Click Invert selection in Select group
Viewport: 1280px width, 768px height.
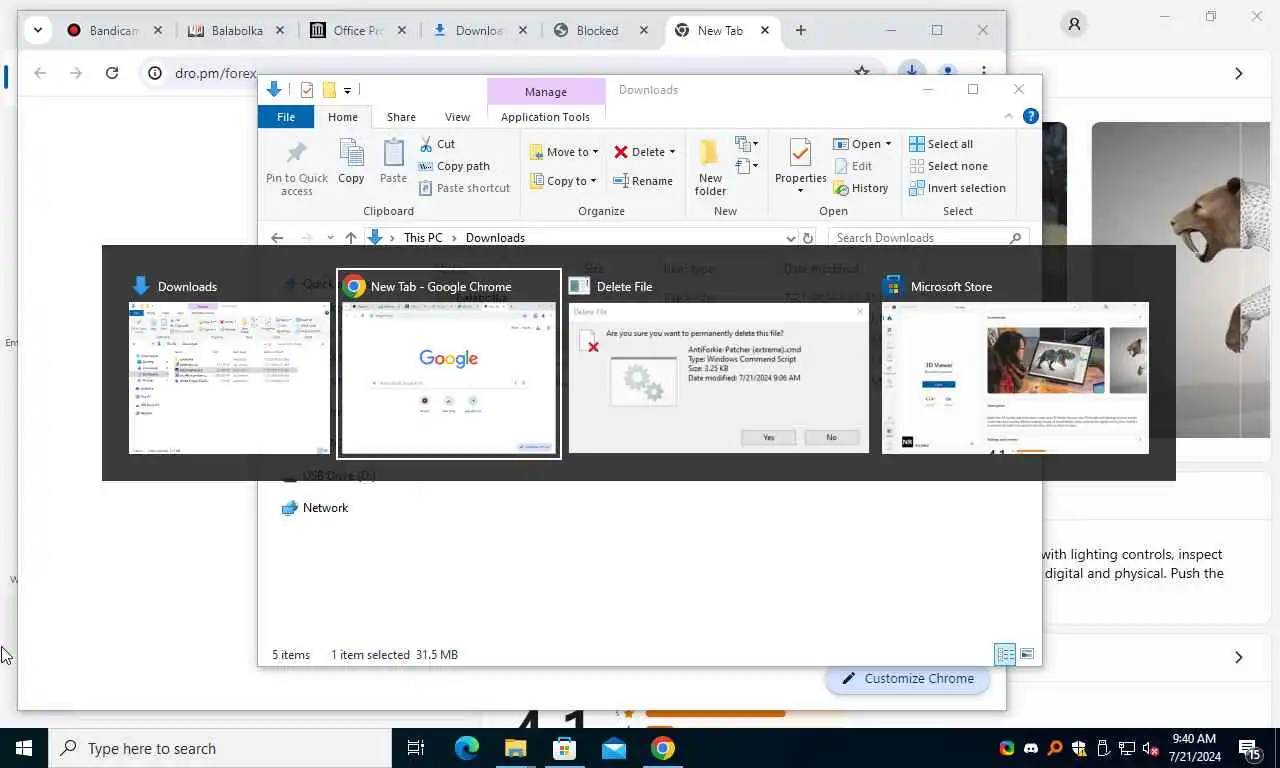coord(957,188)
